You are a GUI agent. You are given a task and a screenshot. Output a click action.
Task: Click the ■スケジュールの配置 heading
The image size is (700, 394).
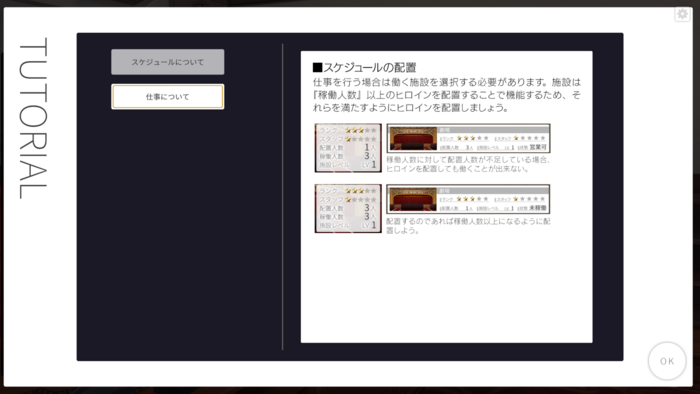(x=364, y=67)
